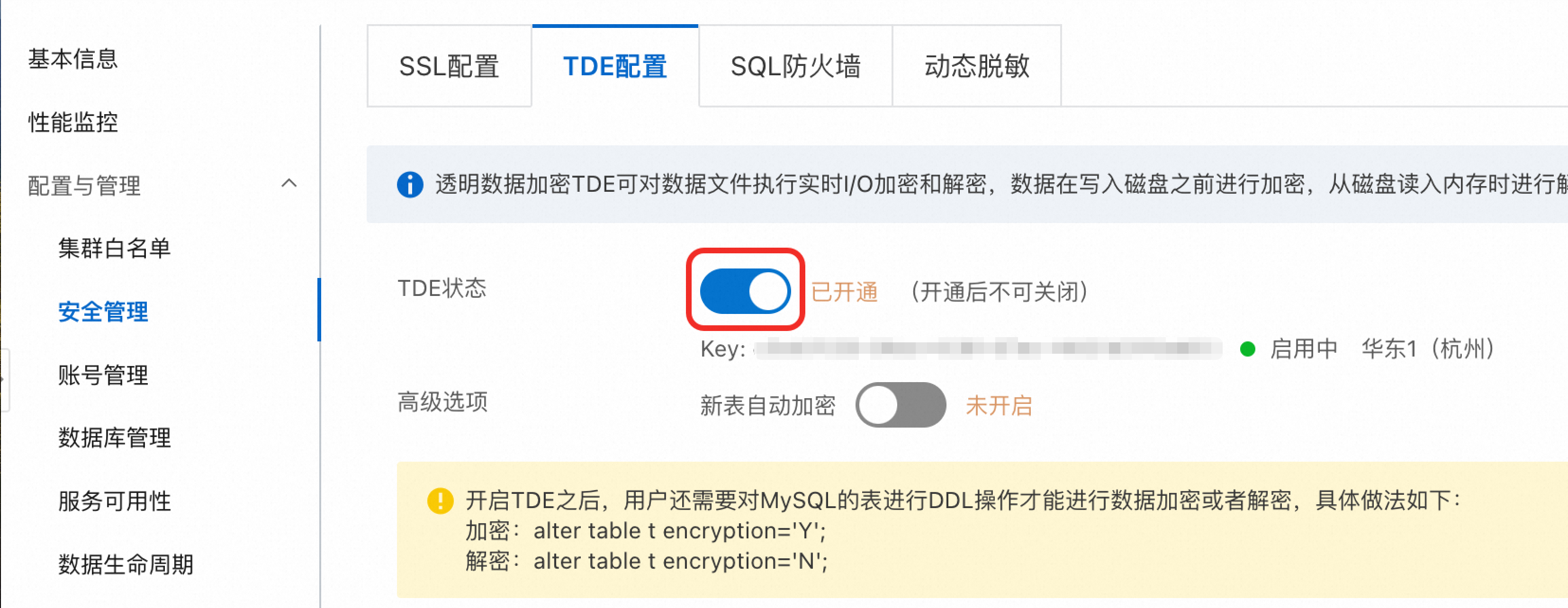Click the yellow warning exclamation icon

coord(440,501)
